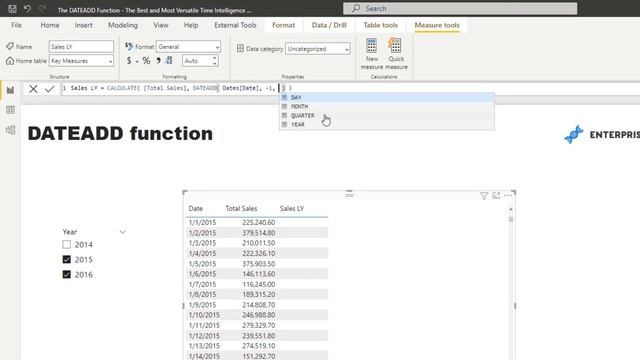This screenshot has height=360, width=640.
Task: Sort by the Date column header
Action: tap(196, 209)
